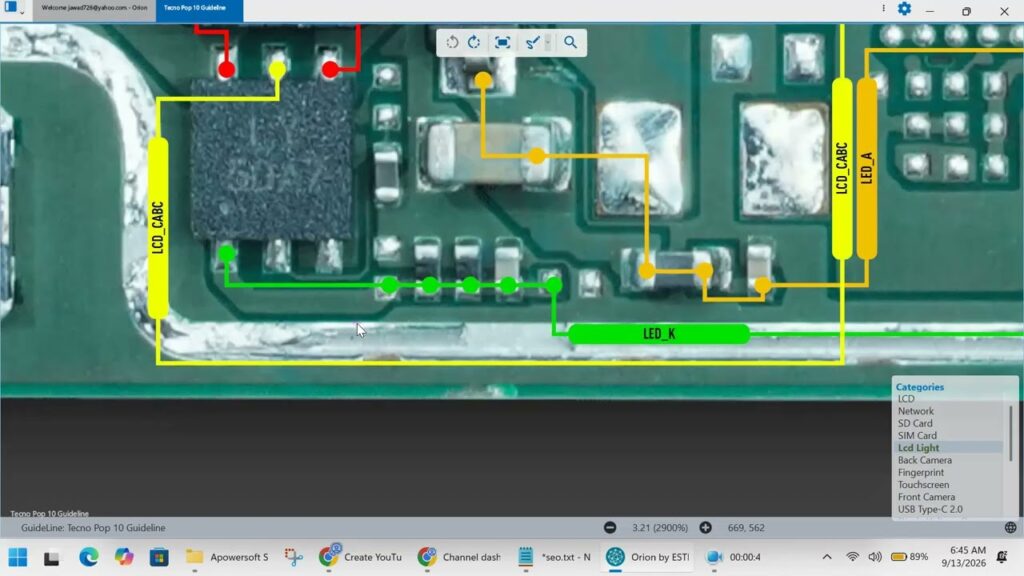Click the coordinates readout 669, 562
The width and height of the screenshot is (1024, 576).
pos(746,528)
